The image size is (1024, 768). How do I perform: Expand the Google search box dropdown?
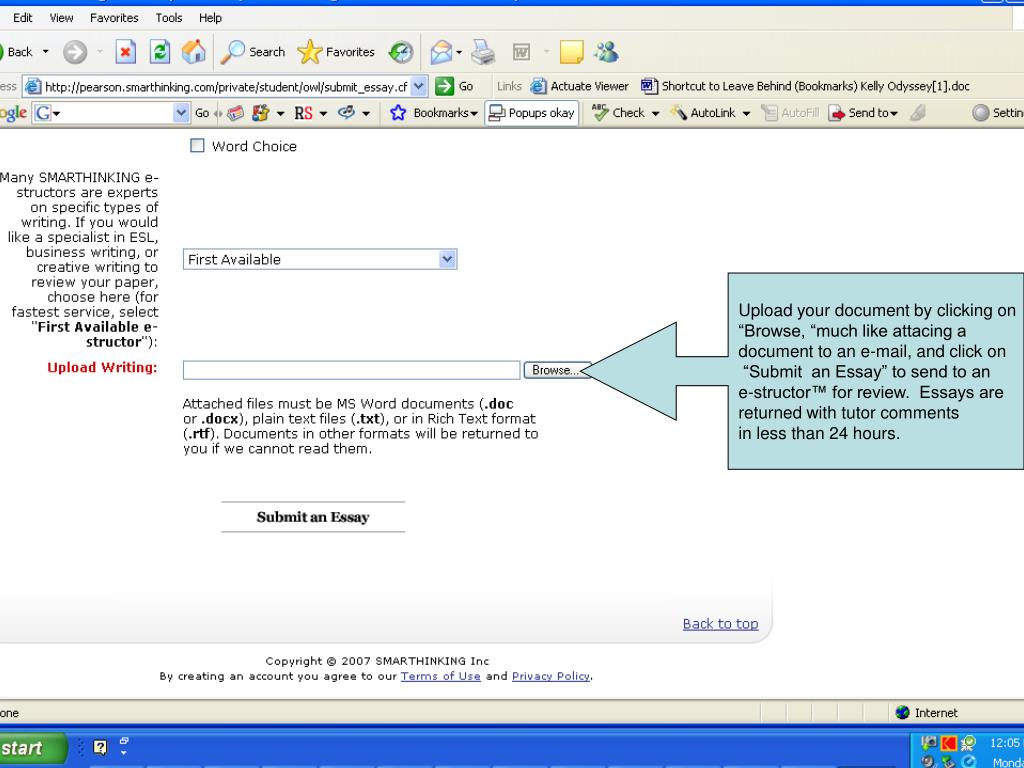181,113
